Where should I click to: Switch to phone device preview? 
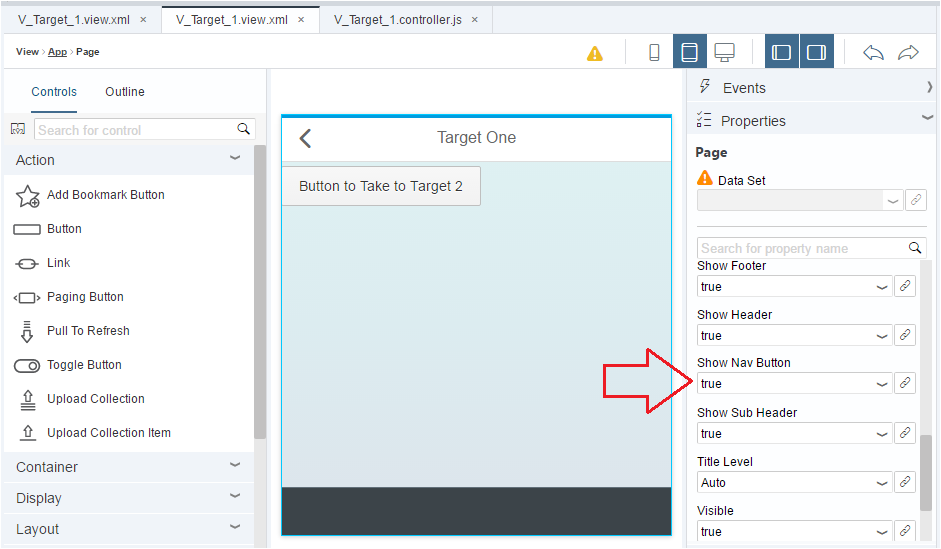pyautogui.click(x=654, y=52)
